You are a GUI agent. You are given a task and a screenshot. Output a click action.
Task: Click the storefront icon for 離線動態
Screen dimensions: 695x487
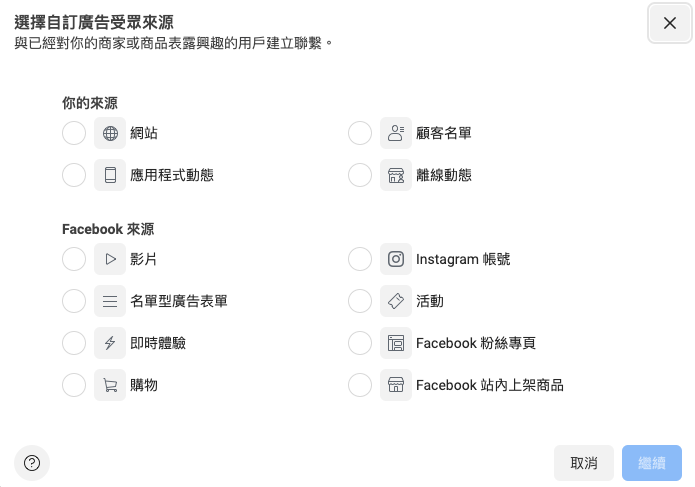396,175
